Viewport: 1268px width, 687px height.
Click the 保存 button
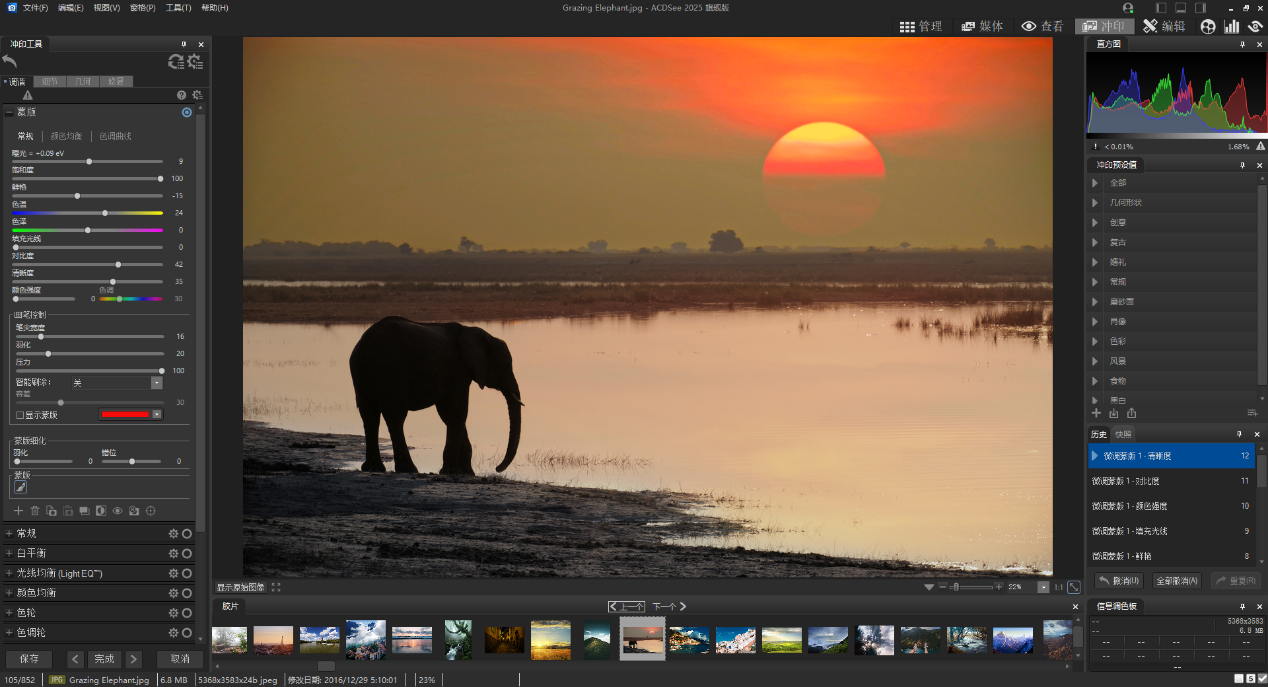click(29, 659)
